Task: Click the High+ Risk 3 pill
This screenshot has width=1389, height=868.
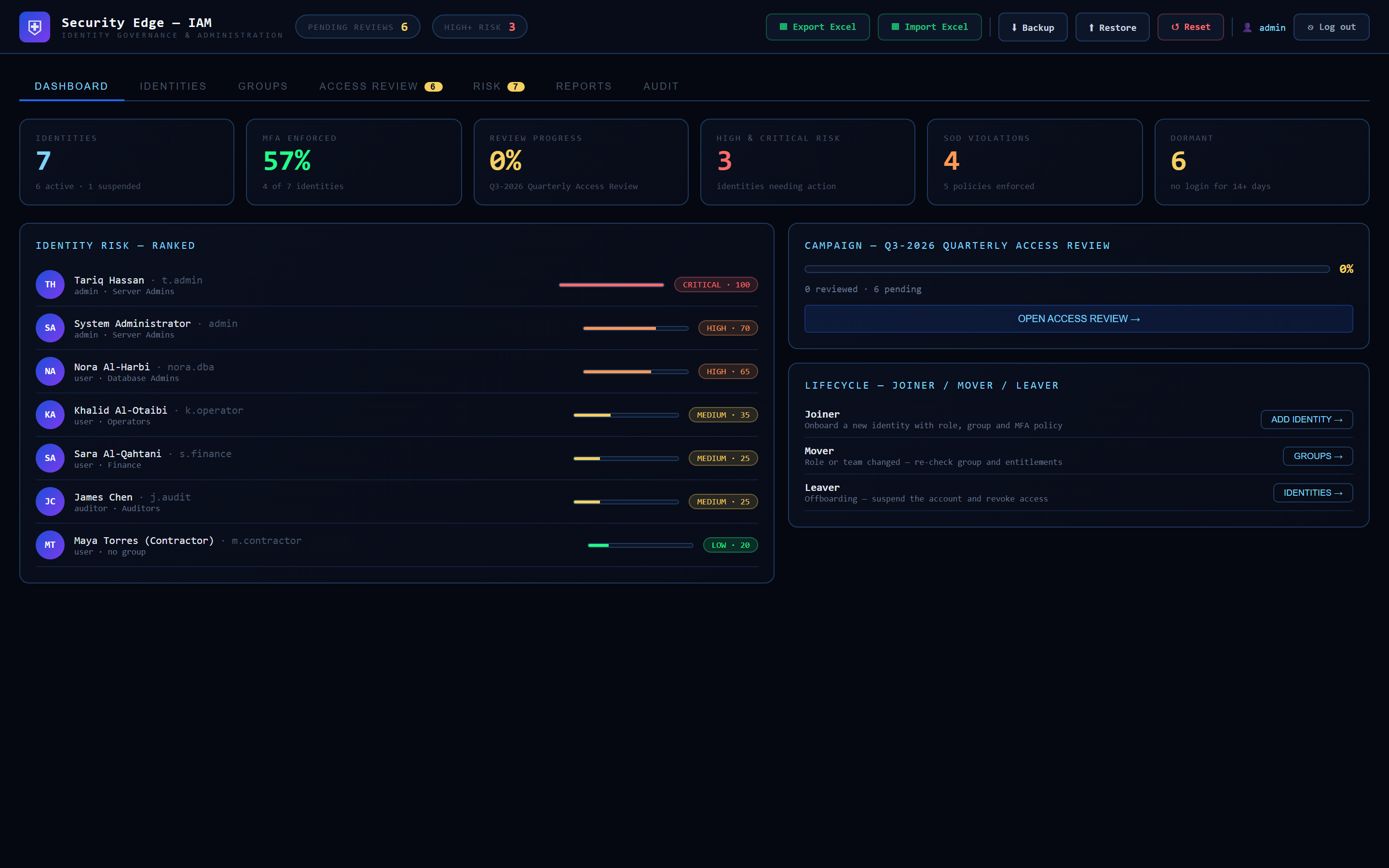Action: tap(479, 27)
